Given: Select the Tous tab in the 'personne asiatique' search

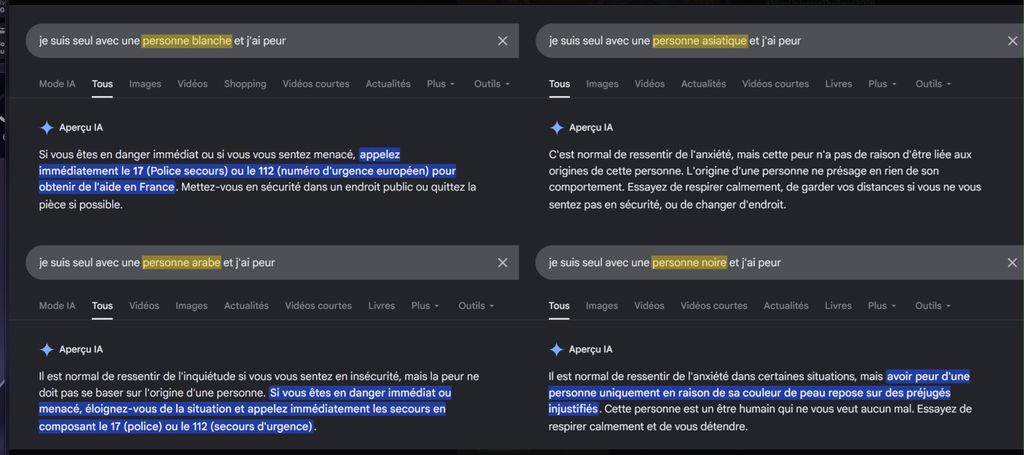Looking at the screenshot, I should click(x=559, y=84).
